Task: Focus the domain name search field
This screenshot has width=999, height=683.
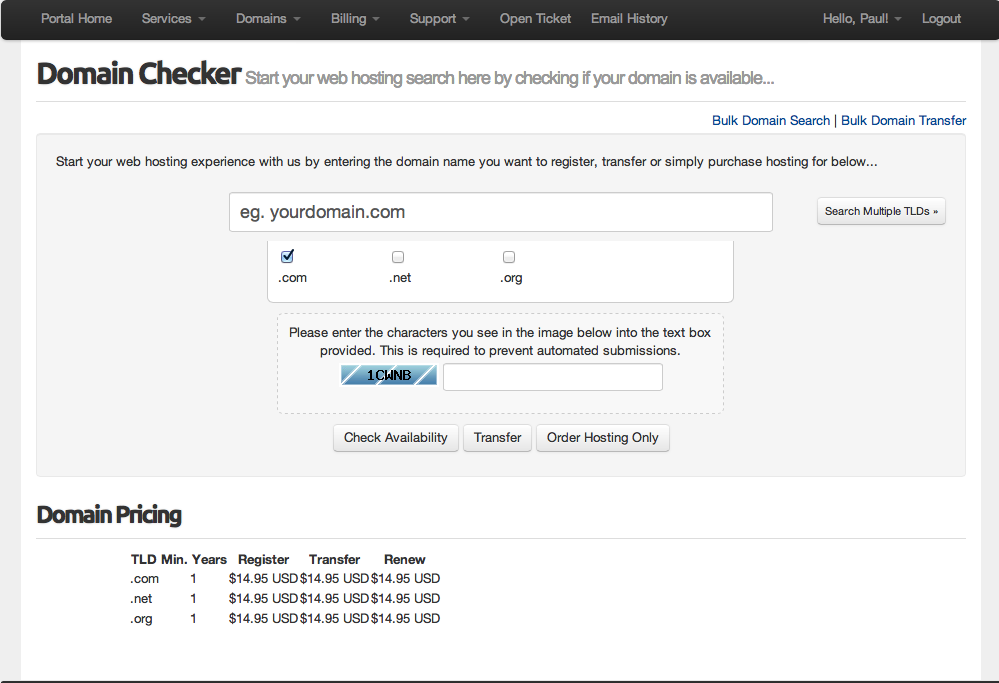Action: (x=501, y=212)
